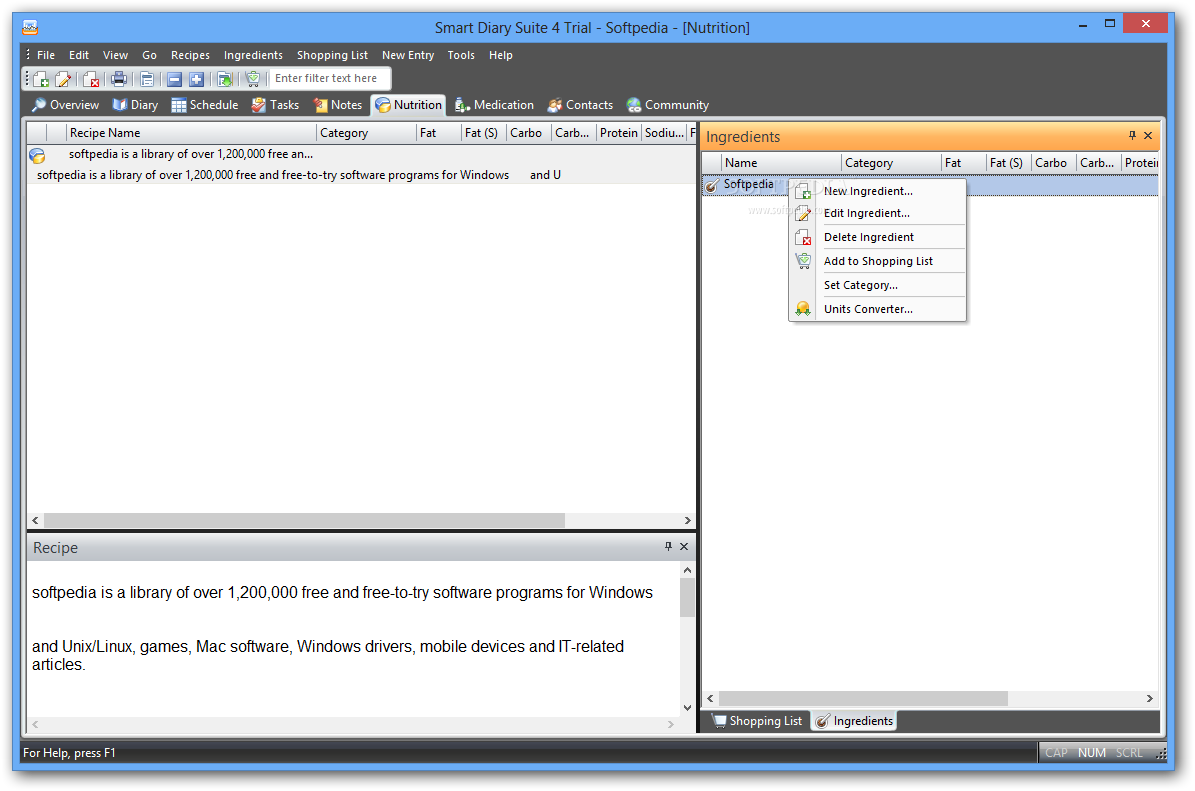Screen dimensions: 1195x791
Task: Click Recipe panel vertical scrollbar up arrow
Action: click(x=687, y=570)
